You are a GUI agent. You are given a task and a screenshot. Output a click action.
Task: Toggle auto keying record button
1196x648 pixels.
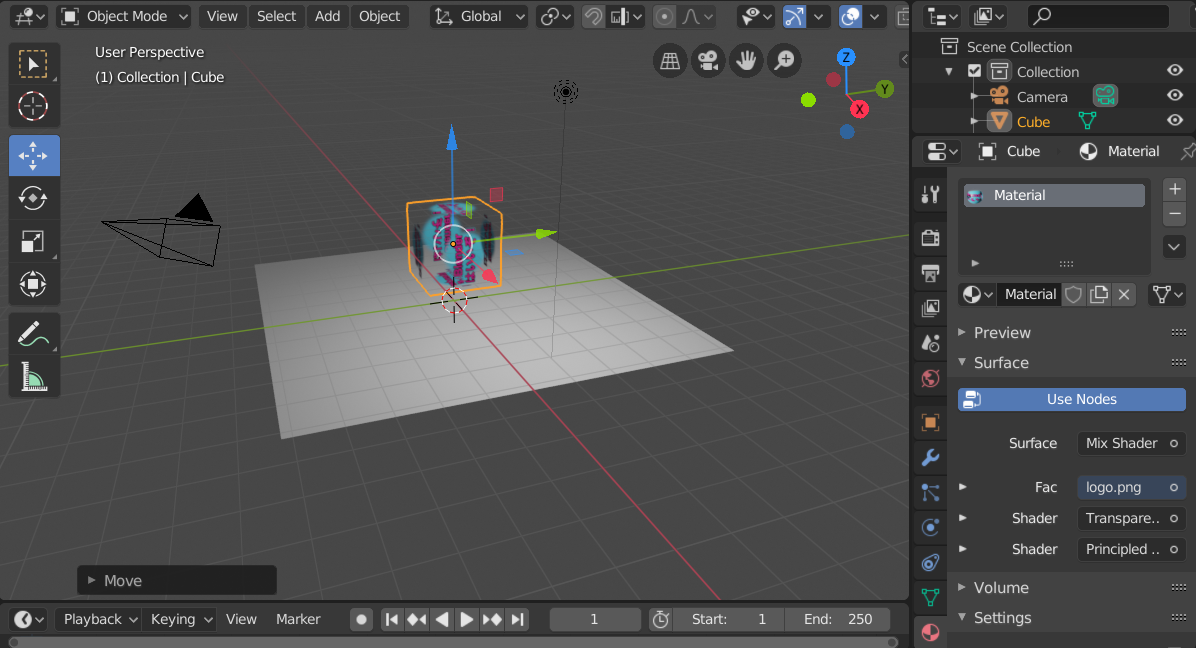362,619
